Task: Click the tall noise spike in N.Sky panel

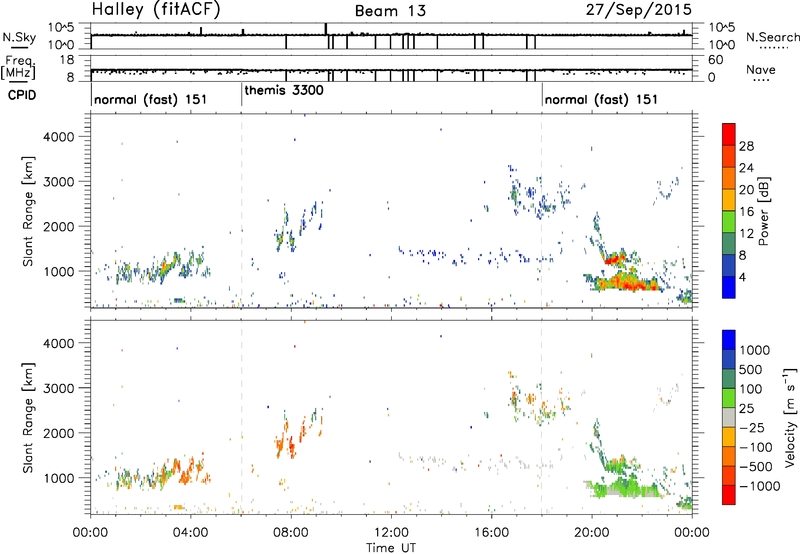Action: tap(326, 29)
